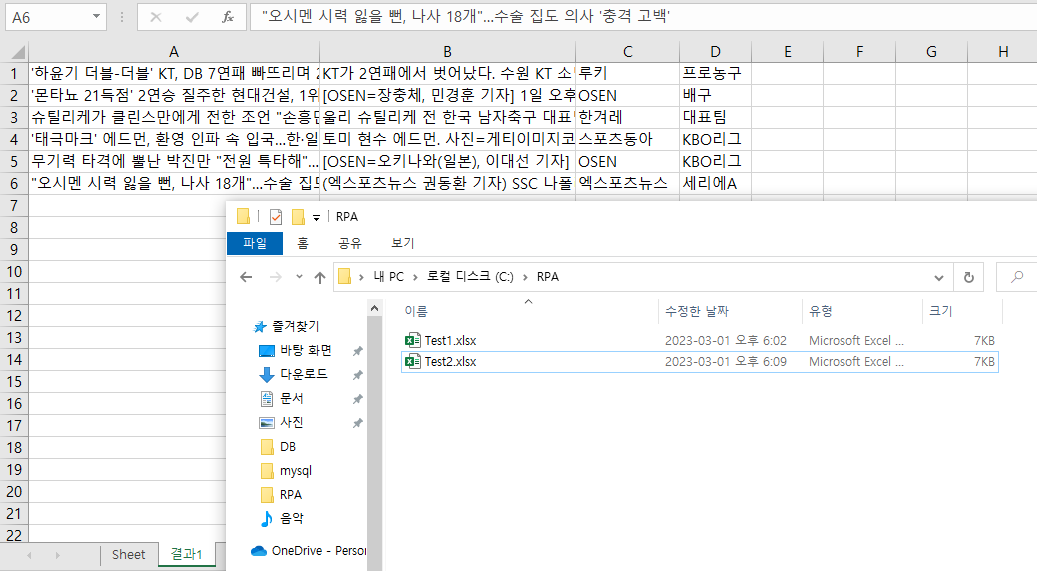Click the Excel insert function fx icon
Viewport: 1037px width, 571px height.
[x=228, y=17]
